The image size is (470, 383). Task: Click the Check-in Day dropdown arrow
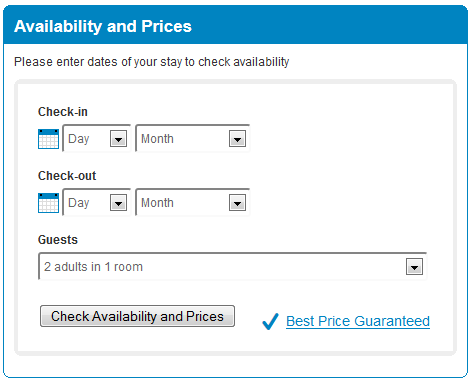click(118, 139)
